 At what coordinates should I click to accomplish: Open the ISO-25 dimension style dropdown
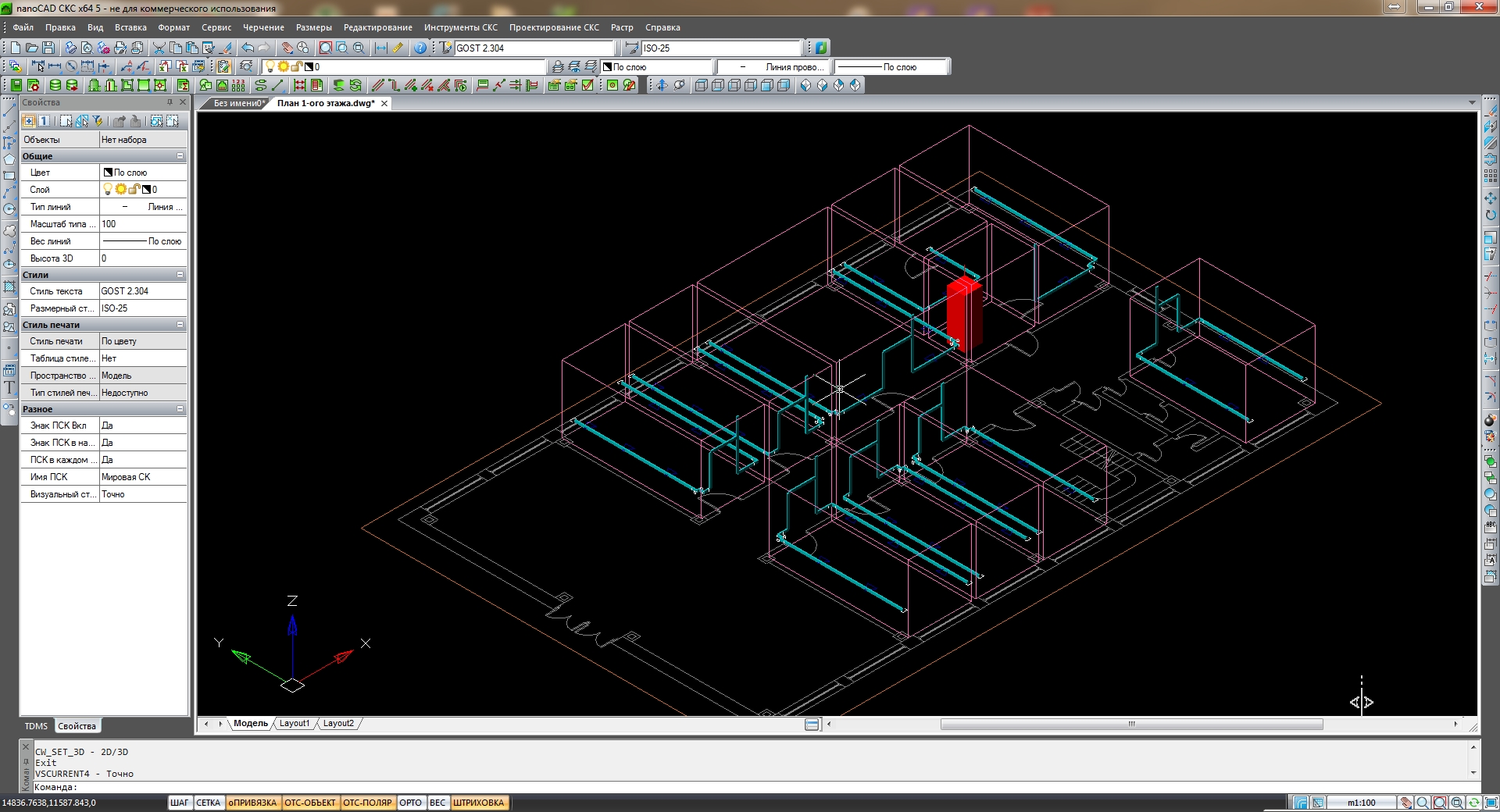pyautogui.click(x=720, y=48)
